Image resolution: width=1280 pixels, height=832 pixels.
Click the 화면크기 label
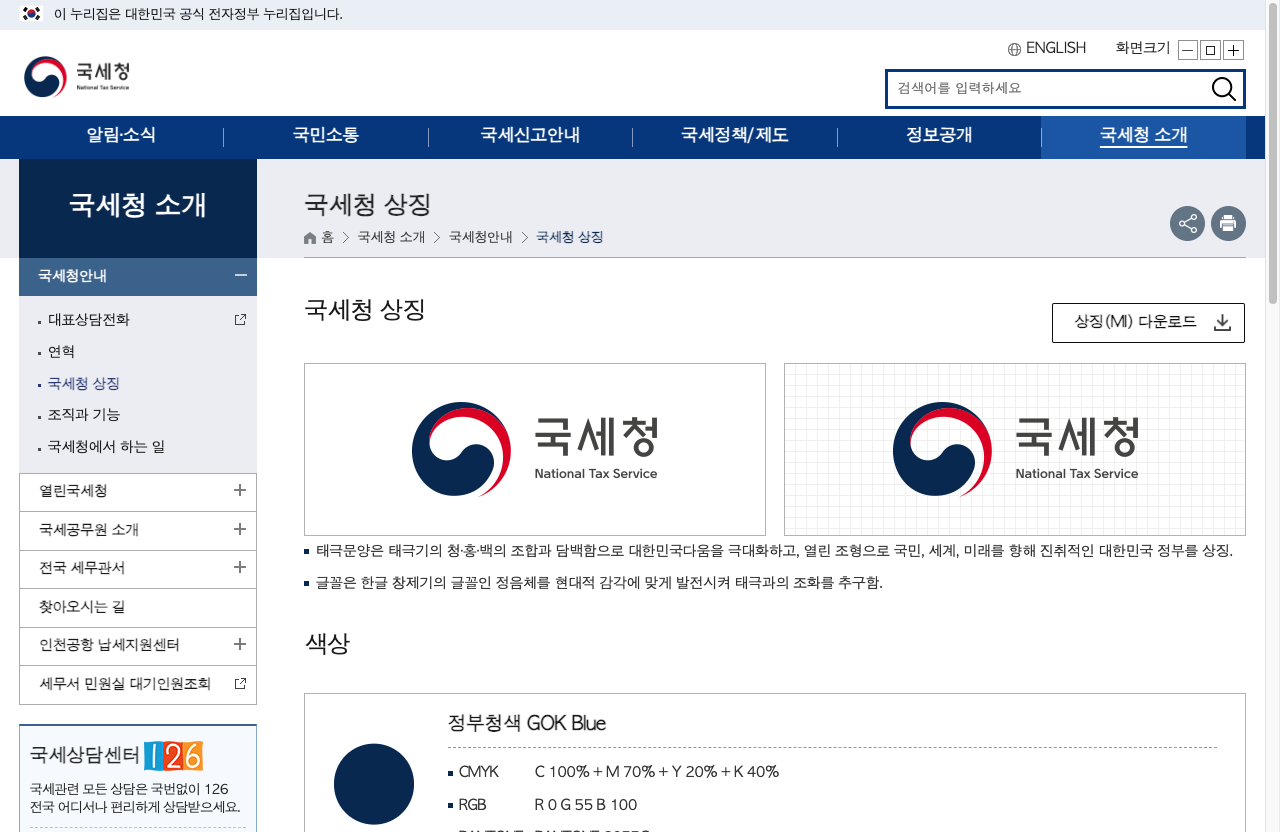tap(1143, 48)
